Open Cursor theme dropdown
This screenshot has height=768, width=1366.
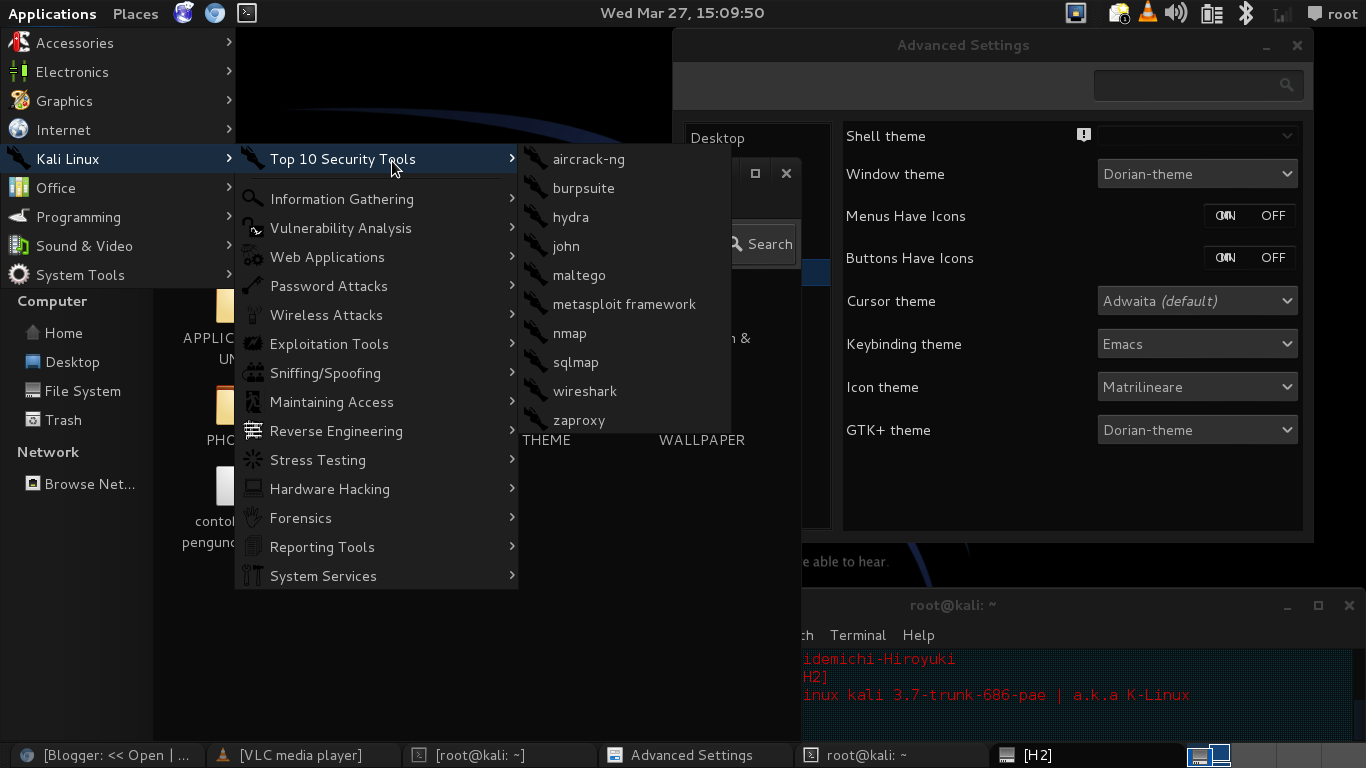[1197, 301]
